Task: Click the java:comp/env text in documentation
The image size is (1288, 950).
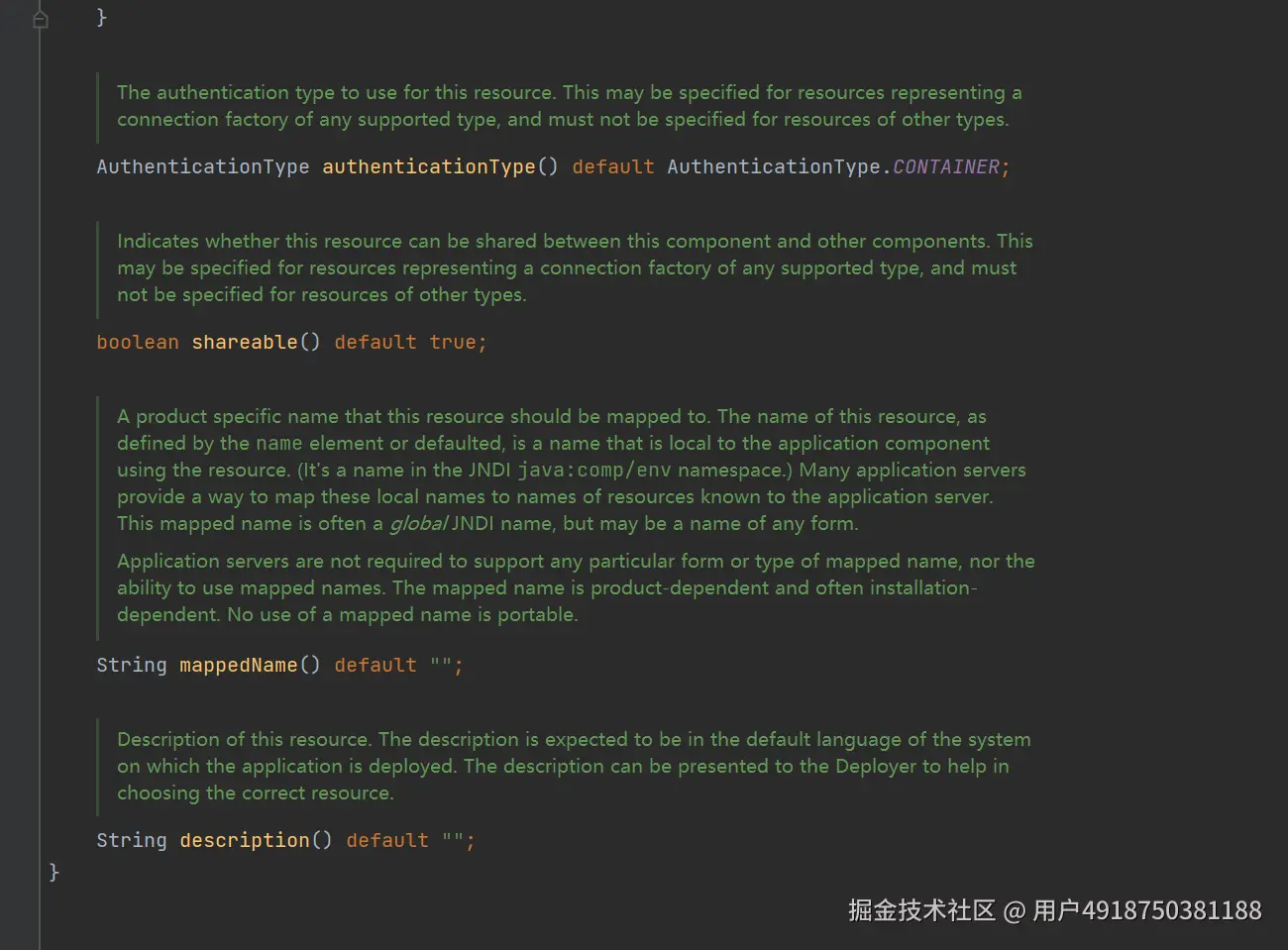Action: pyautogui.click(x=593, y=470)
